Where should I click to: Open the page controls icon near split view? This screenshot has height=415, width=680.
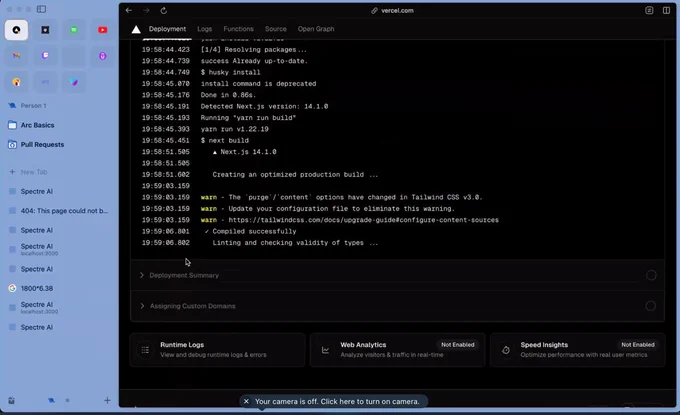pyautogui.click(x=649, y=10)
